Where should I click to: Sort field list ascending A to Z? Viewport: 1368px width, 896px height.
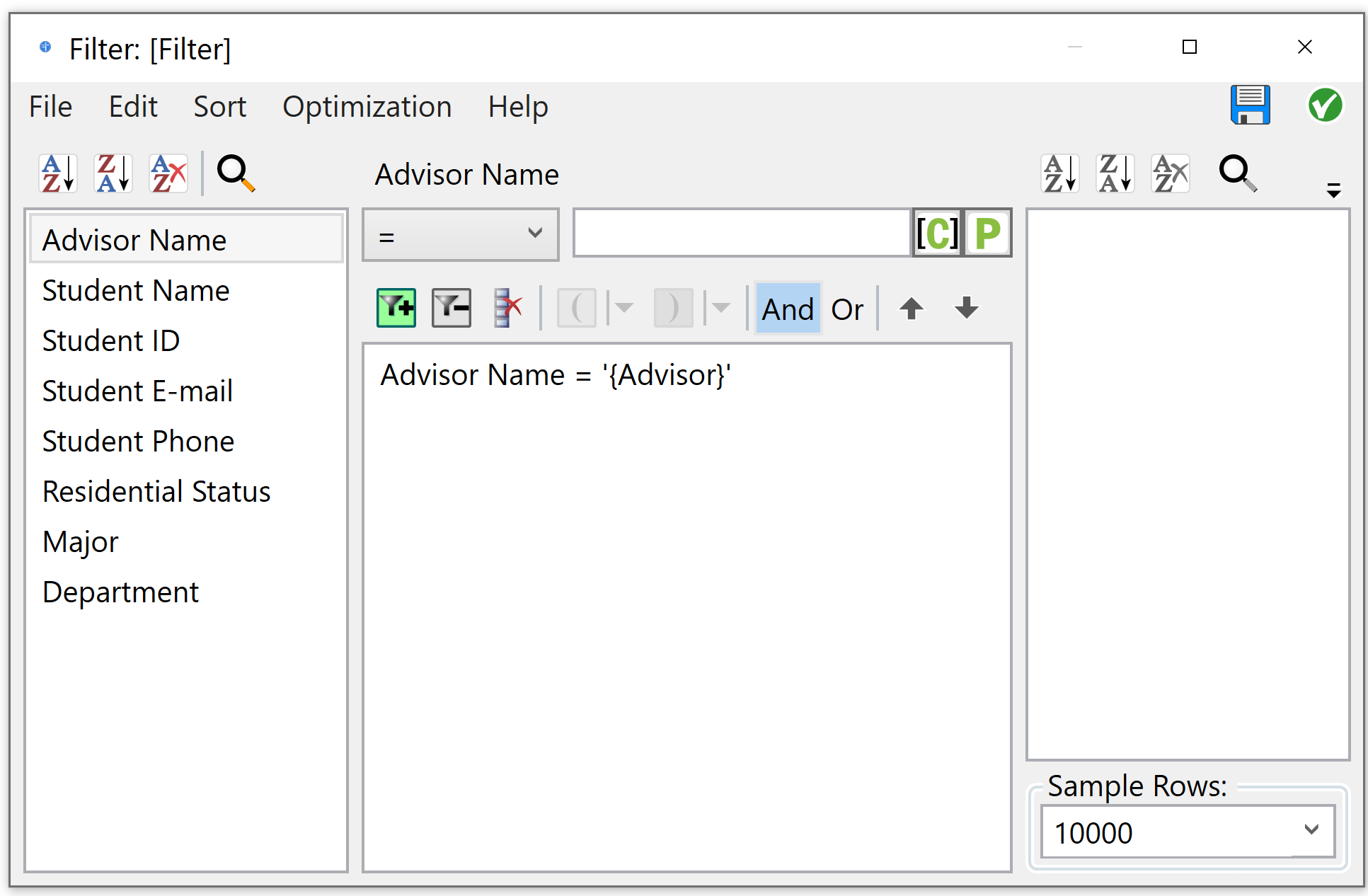pos(58,173)
